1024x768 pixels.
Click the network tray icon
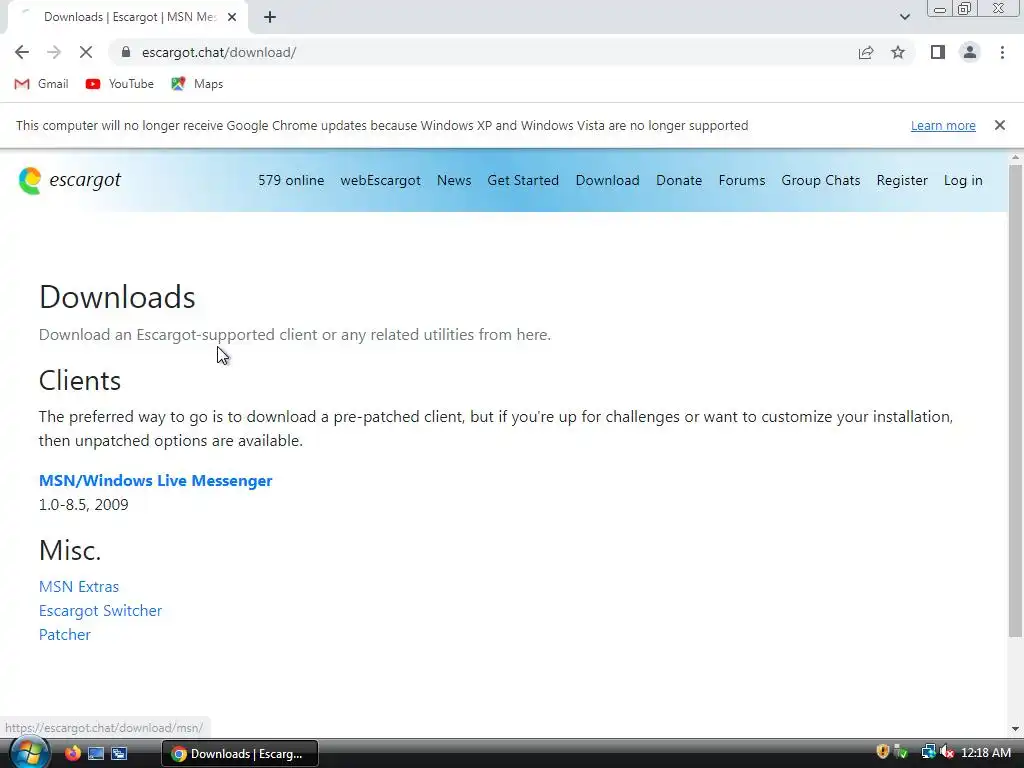tap(928, 752)
